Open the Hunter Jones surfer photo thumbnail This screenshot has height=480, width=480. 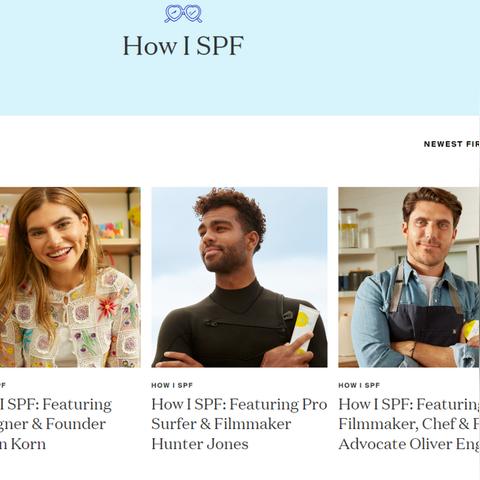coord(239,277)
